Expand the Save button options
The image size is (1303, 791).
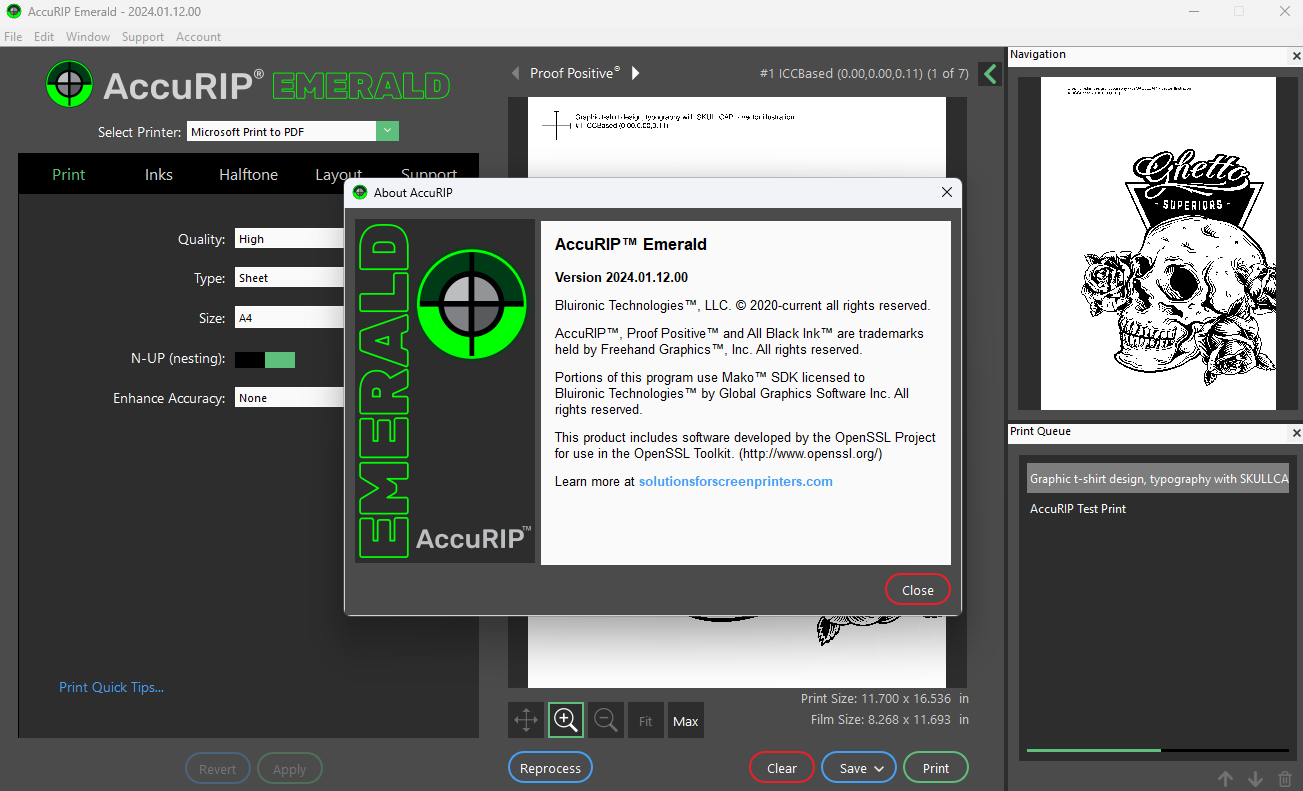coord(879,769)
